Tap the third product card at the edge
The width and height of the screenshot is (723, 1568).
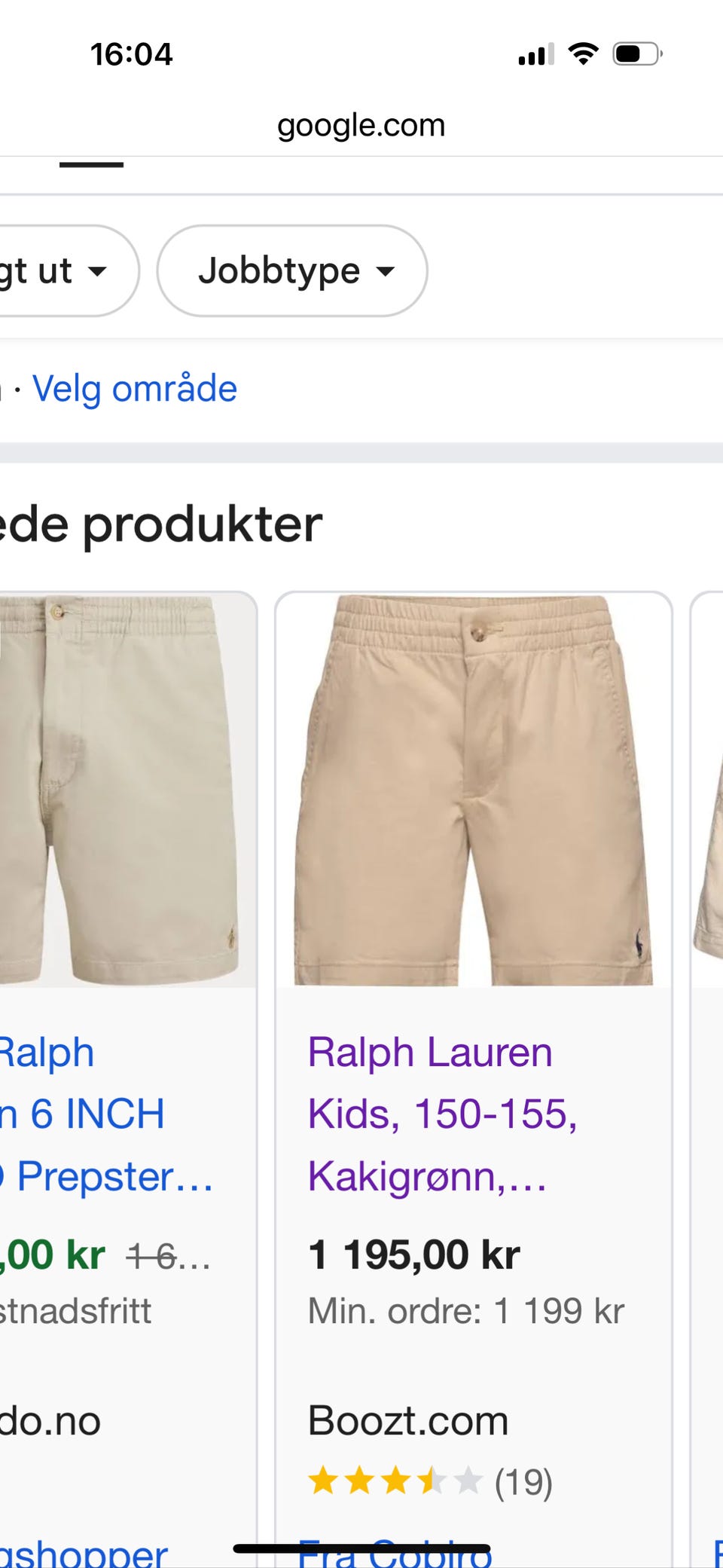tap(707, 1055)
